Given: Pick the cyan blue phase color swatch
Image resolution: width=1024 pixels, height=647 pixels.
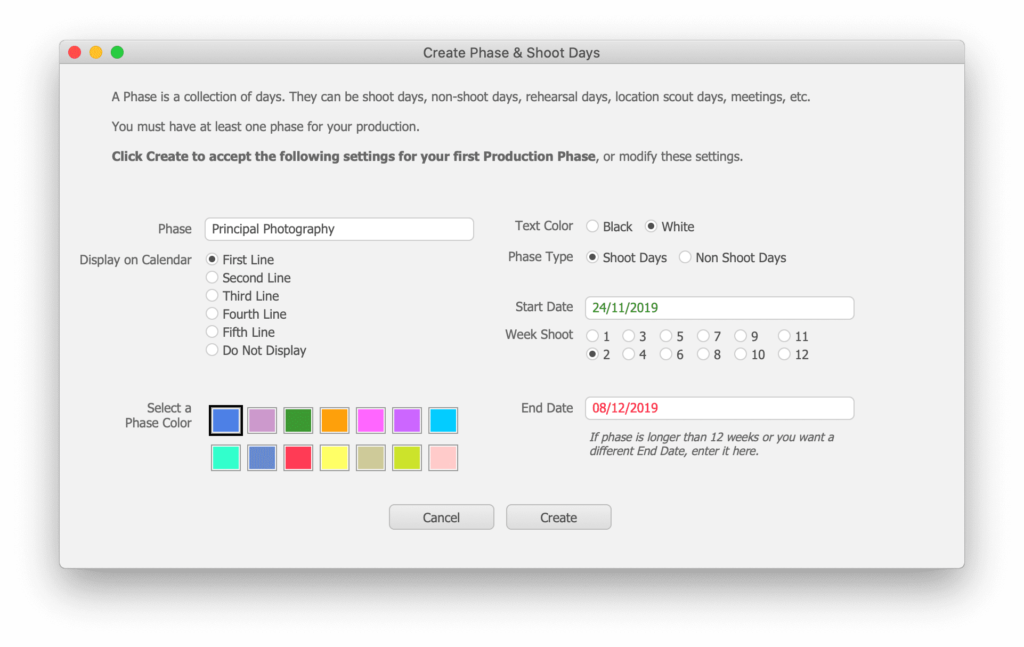Looking at the screenshot, I should 443,421.
